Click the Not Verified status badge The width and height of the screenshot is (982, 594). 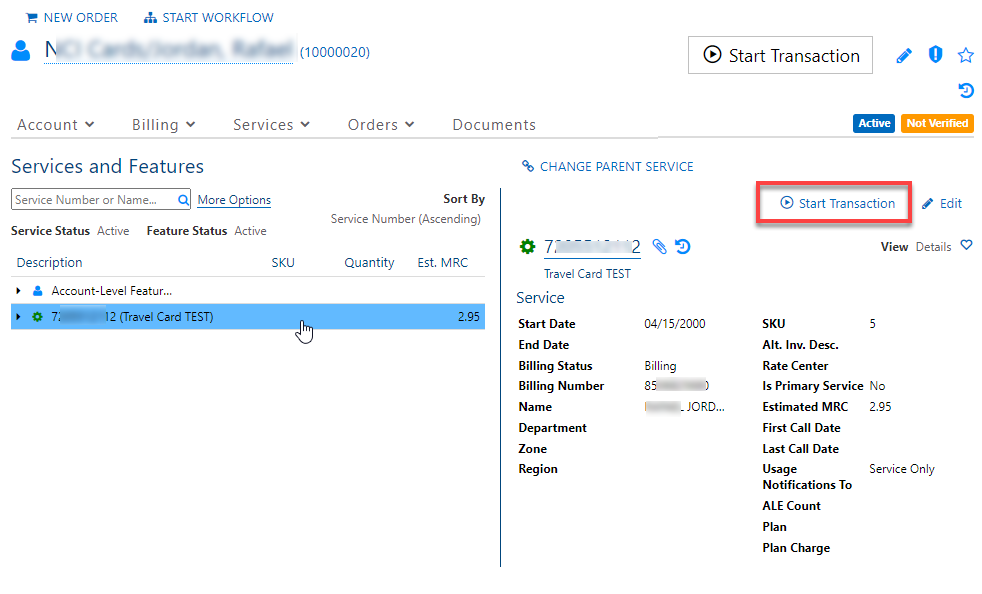point(936,123)
